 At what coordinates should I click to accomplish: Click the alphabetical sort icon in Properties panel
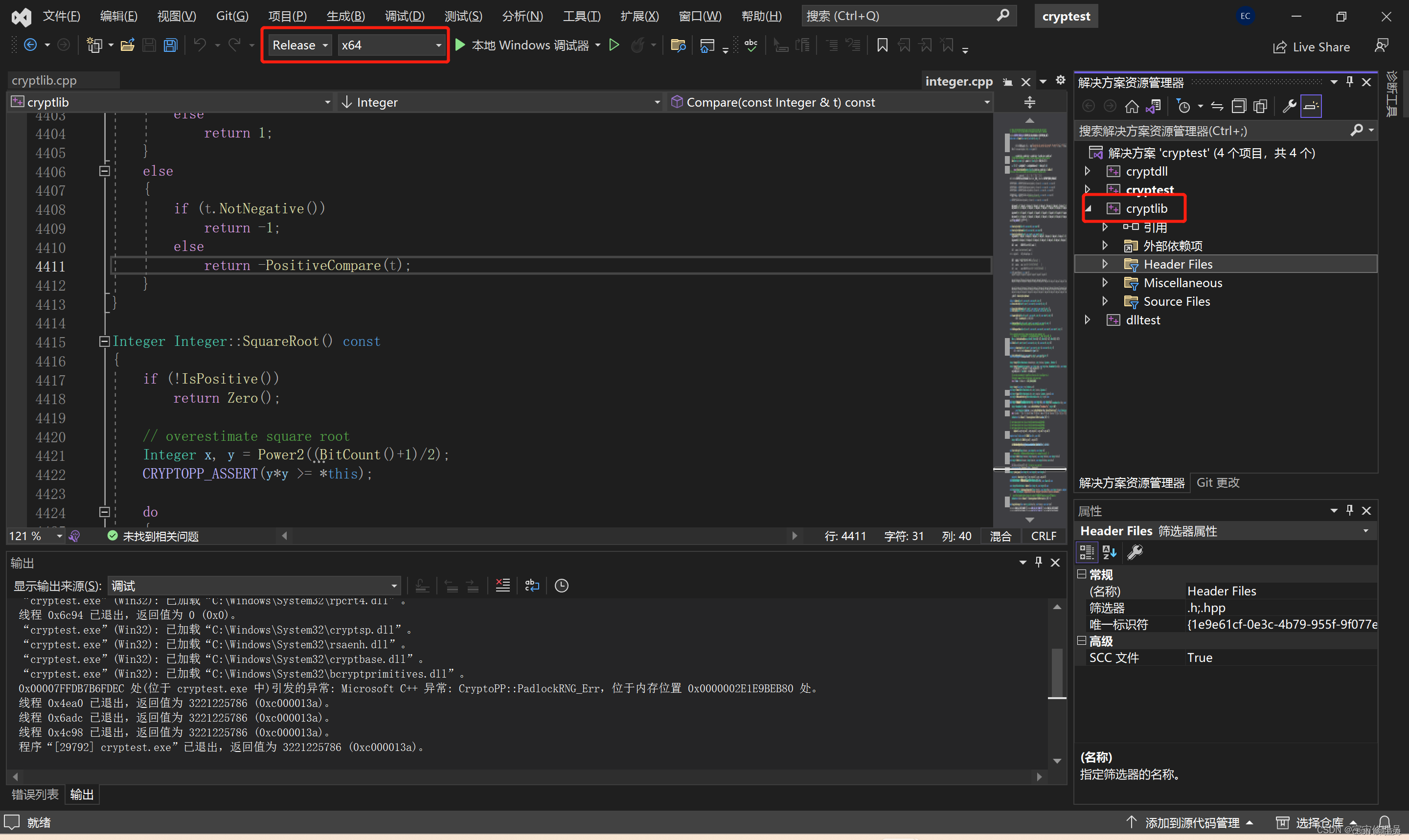(x=1109, y=552)
